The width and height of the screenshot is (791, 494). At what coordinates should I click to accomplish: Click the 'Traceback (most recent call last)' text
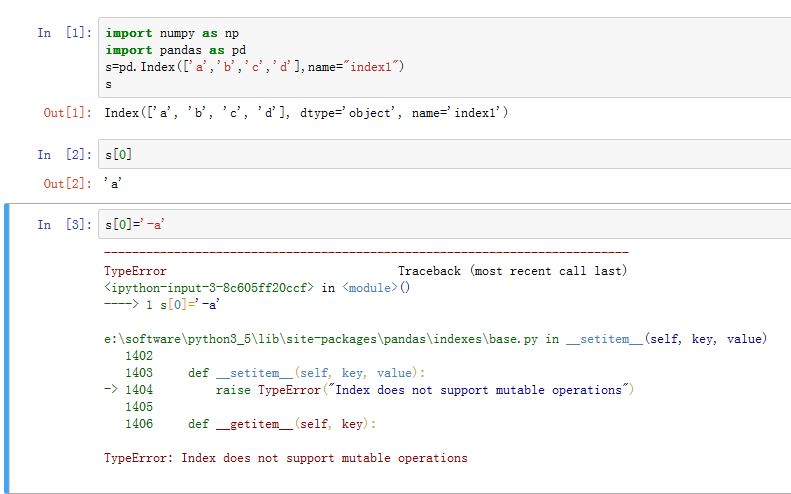(512, 271)
